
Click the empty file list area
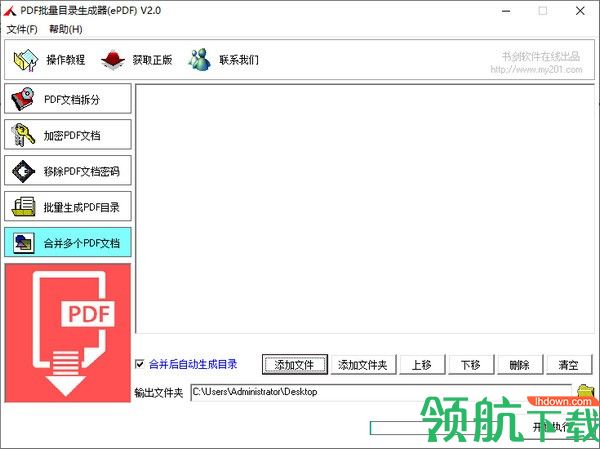coord(365,209)
